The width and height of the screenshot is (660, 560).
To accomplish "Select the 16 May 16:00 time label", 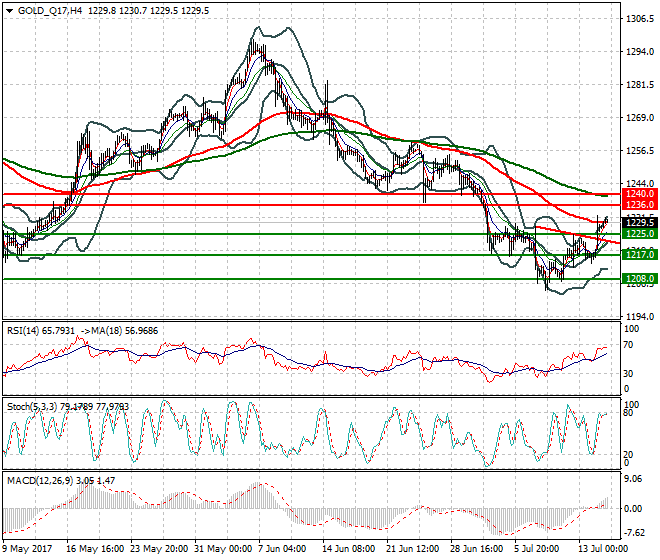I will click(x=95, y=549).
